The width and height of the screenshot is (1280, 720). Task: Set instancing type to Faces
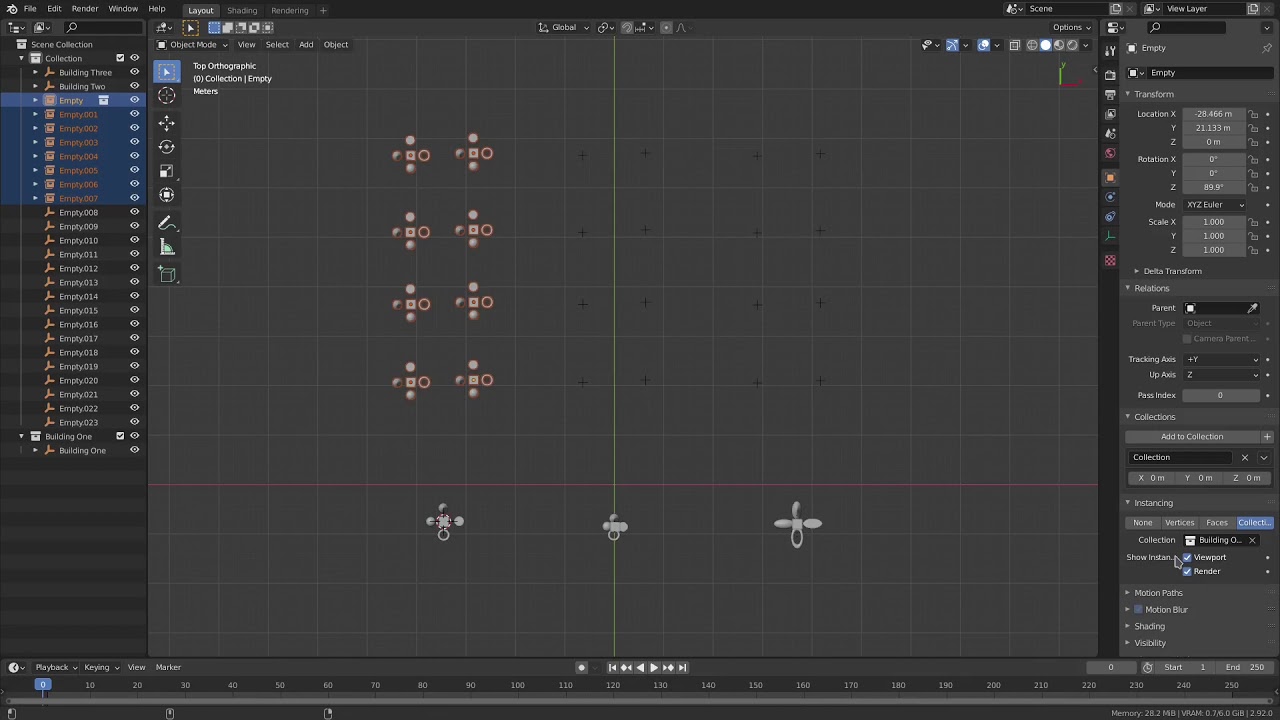(x=1217, y=523)
